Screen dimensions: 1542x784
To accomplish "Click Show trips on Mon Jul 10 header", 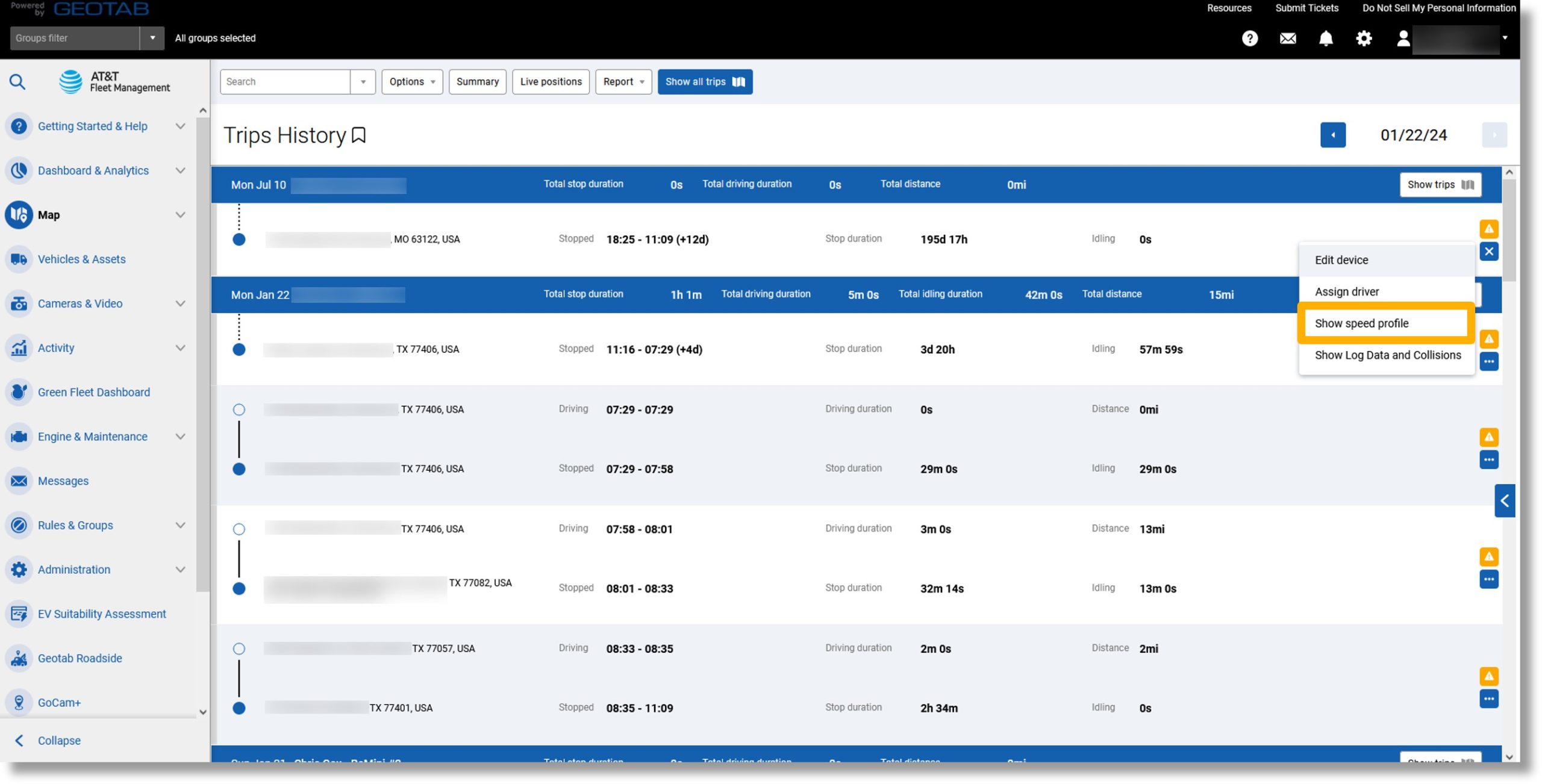I will tap(1440, 185).
